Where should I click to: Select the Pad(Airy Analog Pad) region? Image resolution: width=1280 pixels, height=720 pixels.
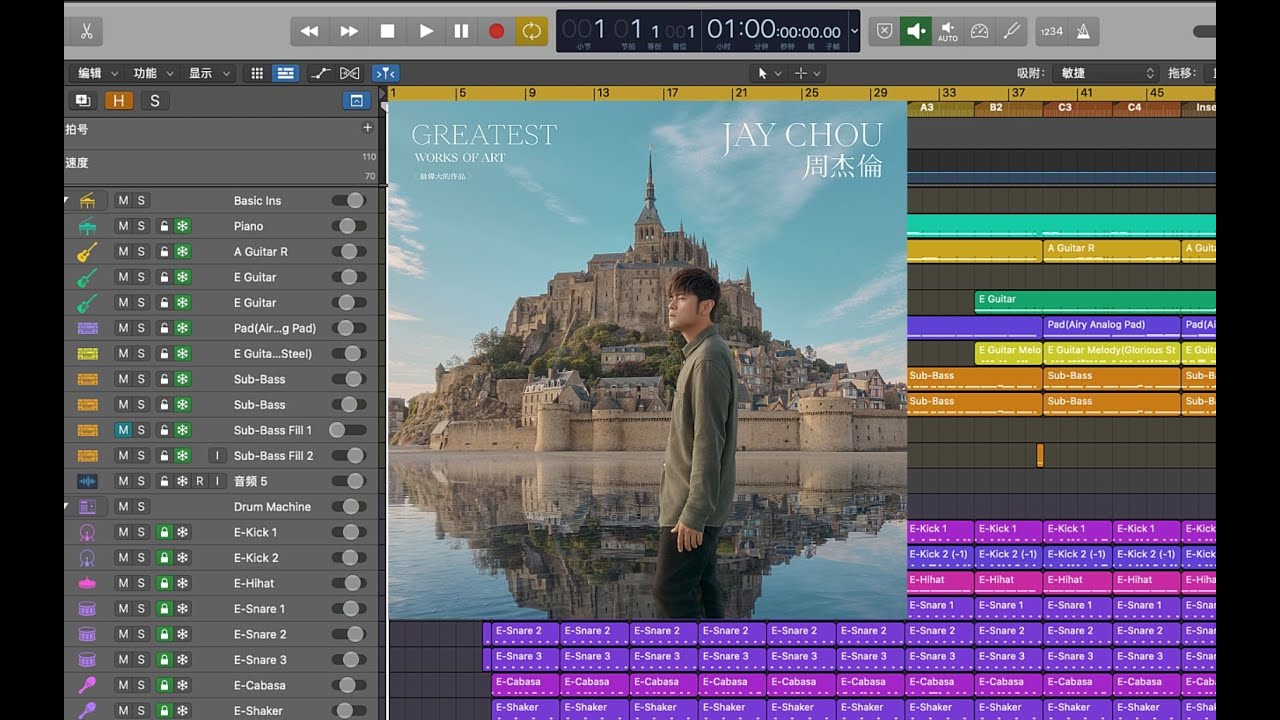pyautogui.click(x=1112, y=327)
